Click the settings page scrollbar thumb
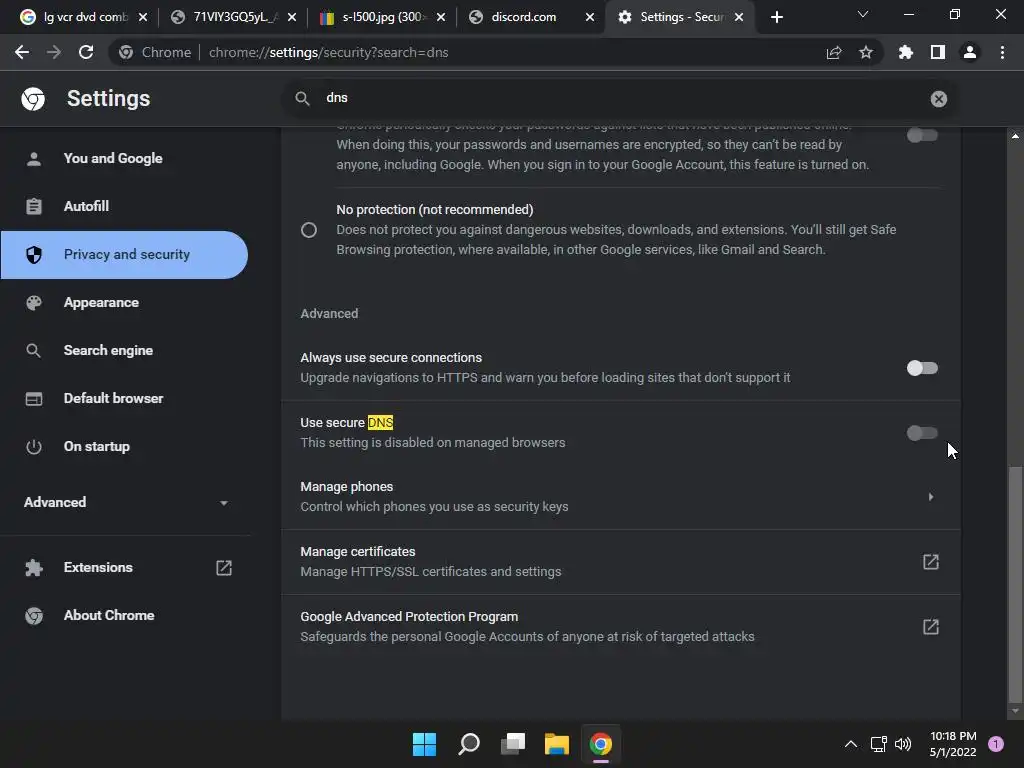The image size is (1024, 768). pos(1015,584)
